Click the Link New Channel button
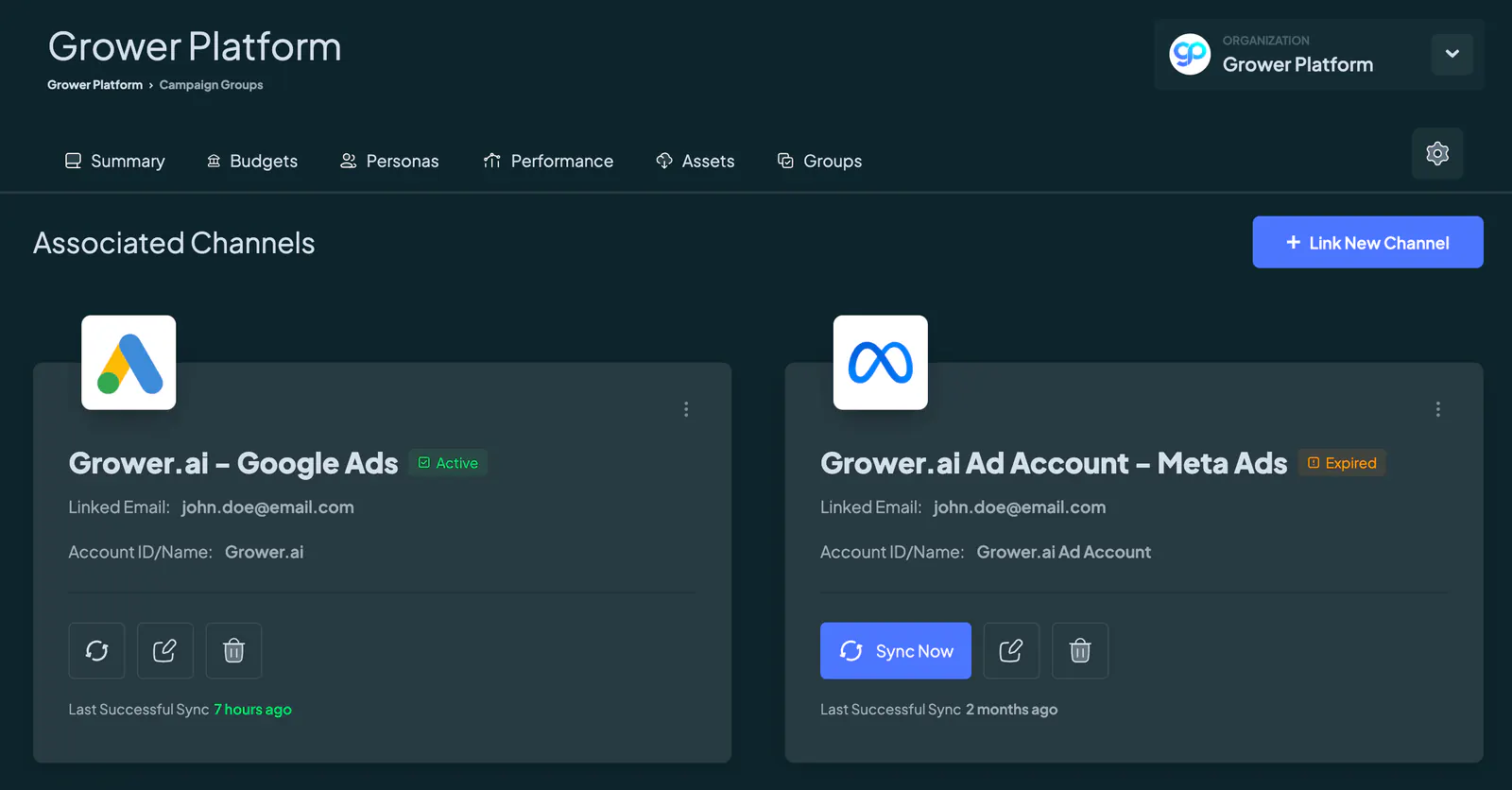The image size is (1512, 790). (1368, 242)
